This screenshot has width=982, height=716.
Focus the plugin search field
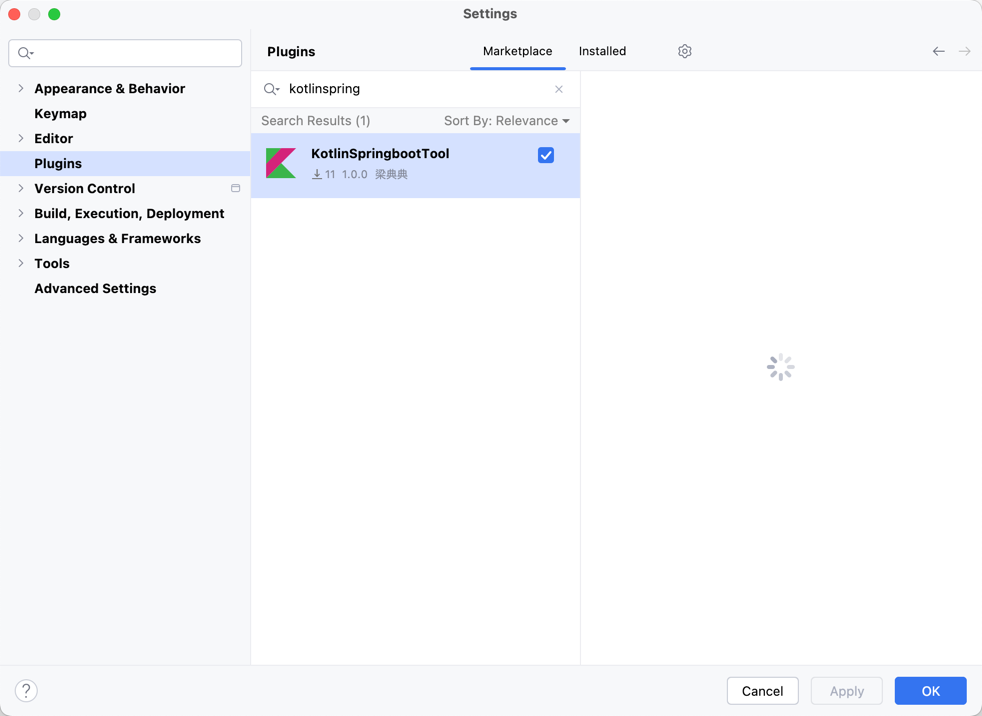pyautogui.click(x=416, y=89)
